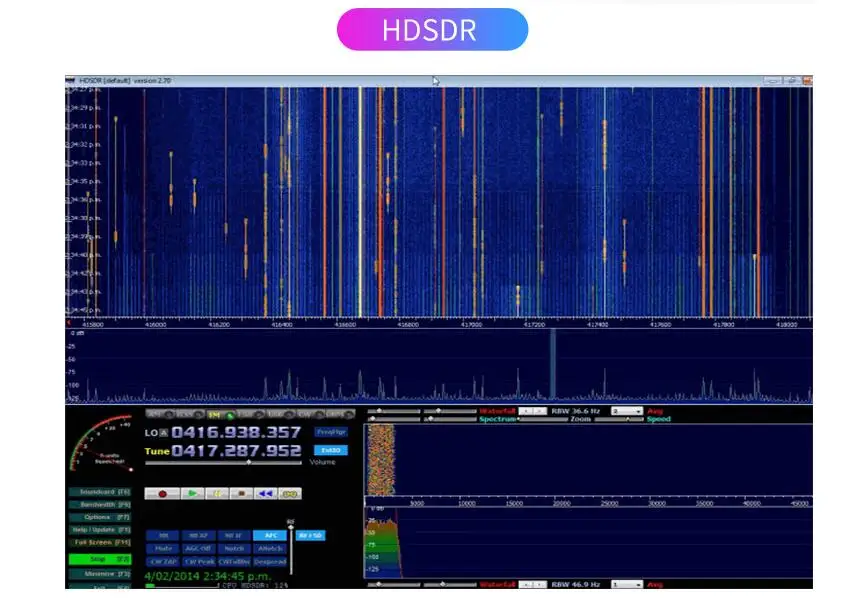This screenshot has height=599, width=861.
Task: Stop playback with the square stop button
Action: [x=241, y=494]
